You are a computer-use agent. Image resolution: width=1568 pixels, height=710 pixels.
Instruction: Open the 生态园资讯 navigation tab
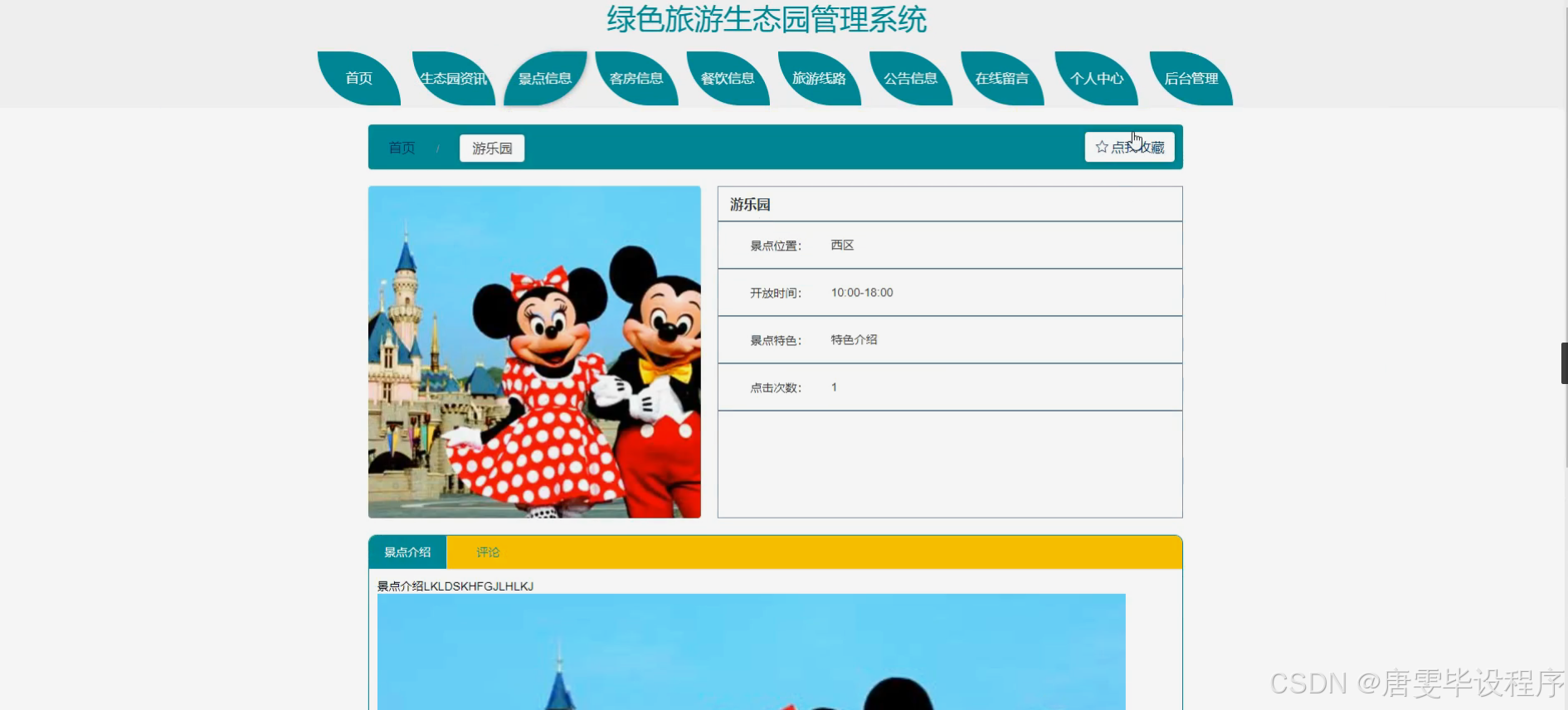pyautogui.click(x=454, y=78)
